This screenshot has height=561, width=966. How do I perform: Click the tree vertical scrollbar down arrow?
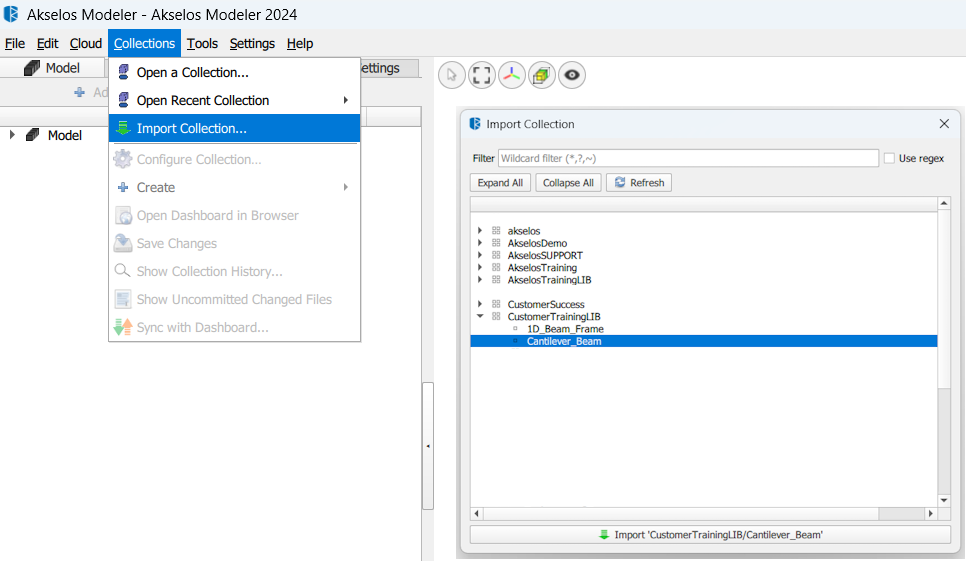click(944, 501)
